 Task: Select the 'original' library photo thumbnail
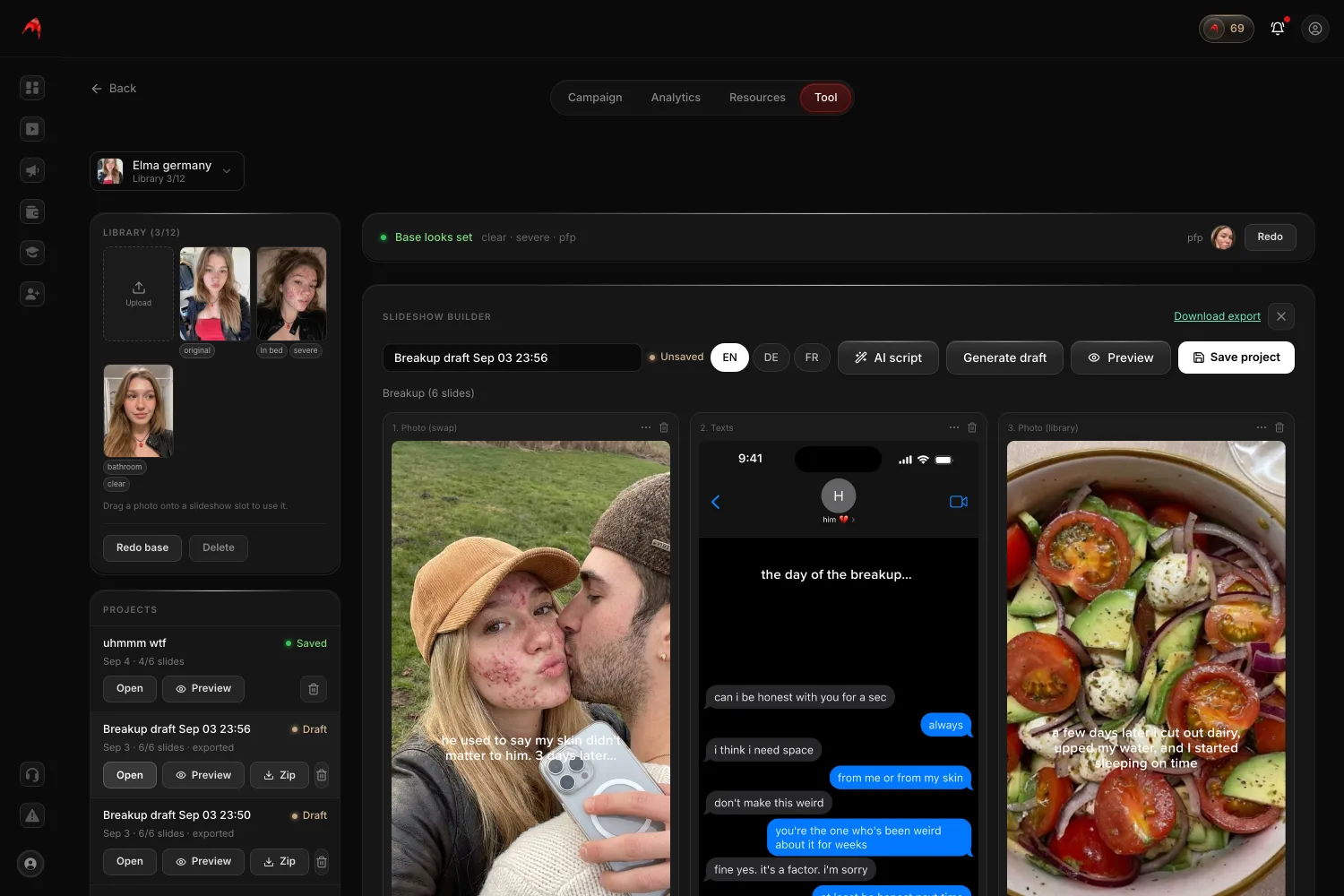215,294
